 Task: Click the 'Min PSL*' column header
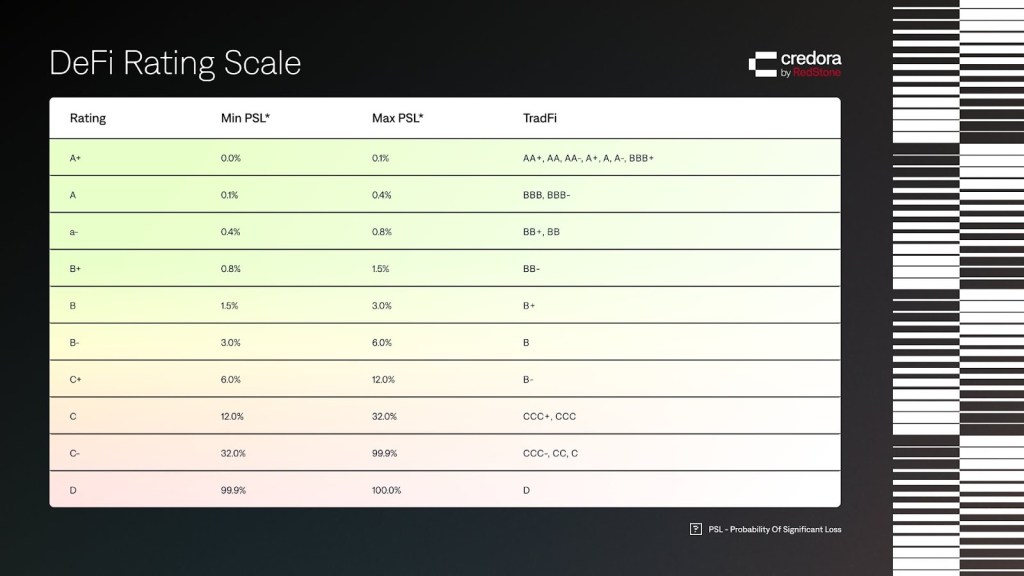[x=245, y=118]
